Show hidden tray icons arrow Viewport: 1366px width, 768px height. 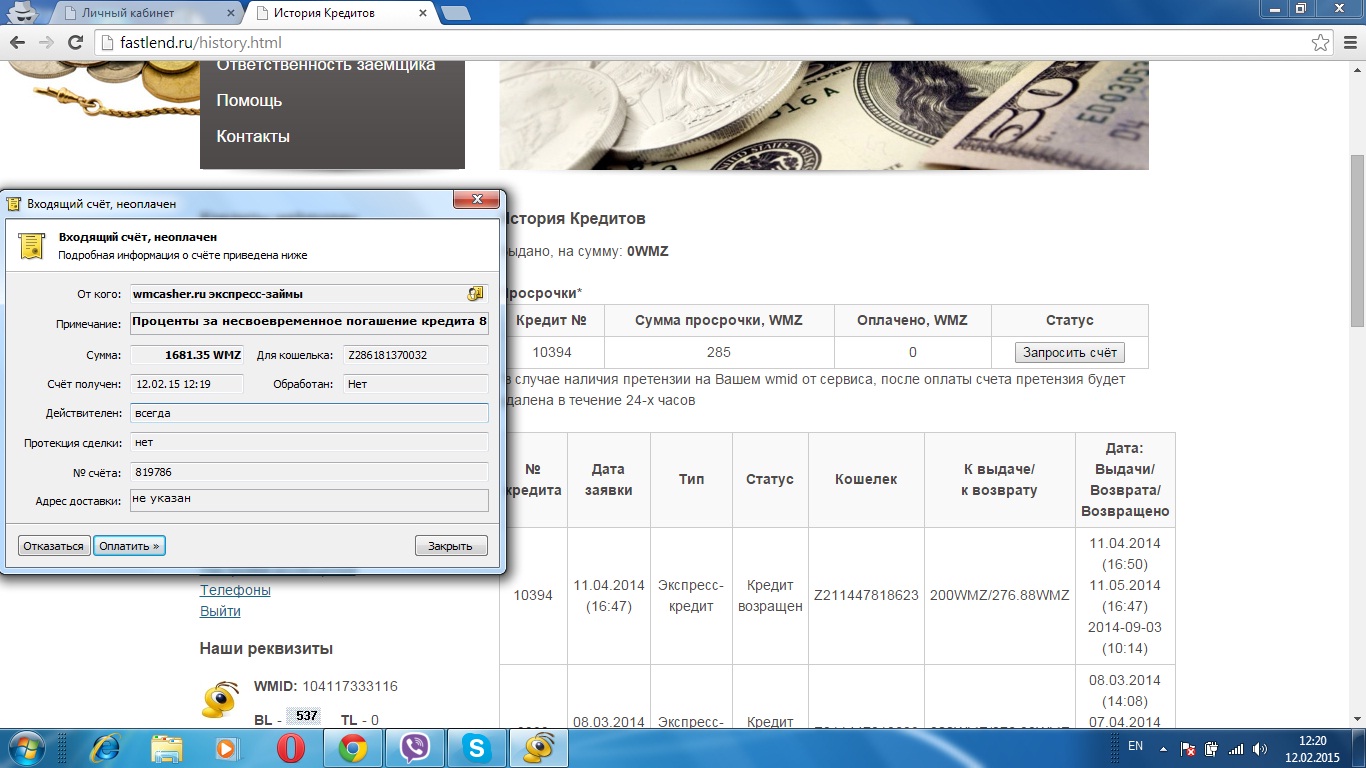[1163, 748]
